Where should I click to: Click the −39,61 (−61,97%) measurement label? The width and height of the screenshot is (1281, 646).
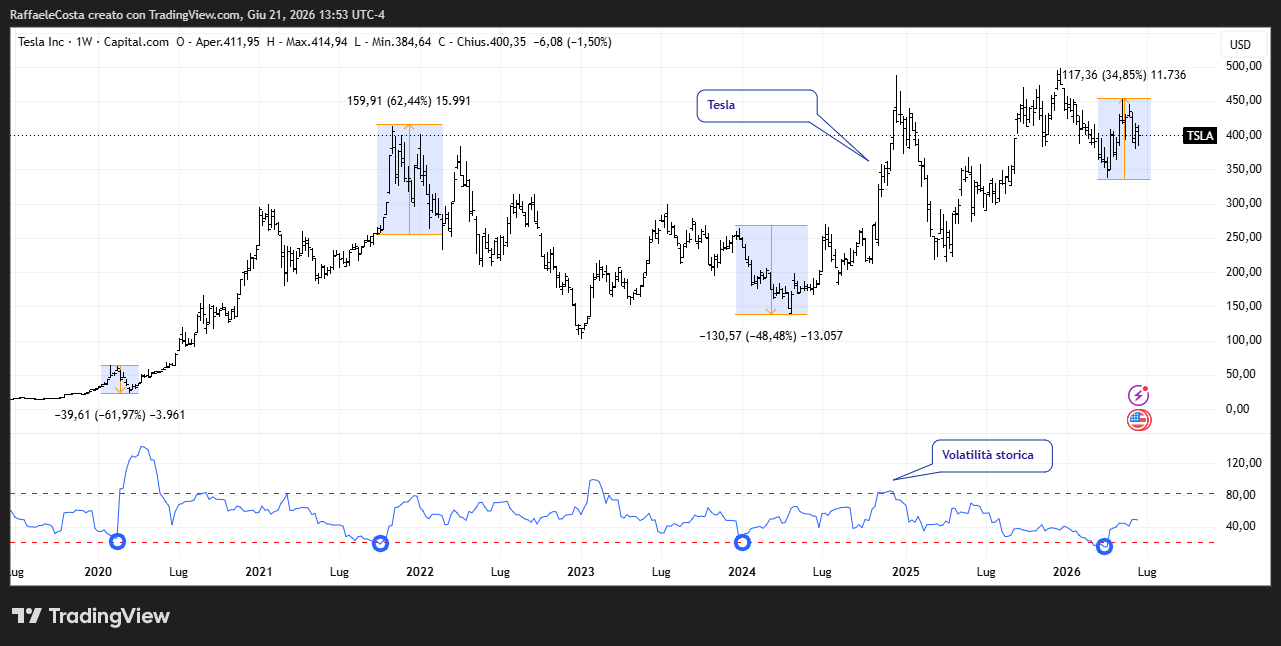point(120,414)
